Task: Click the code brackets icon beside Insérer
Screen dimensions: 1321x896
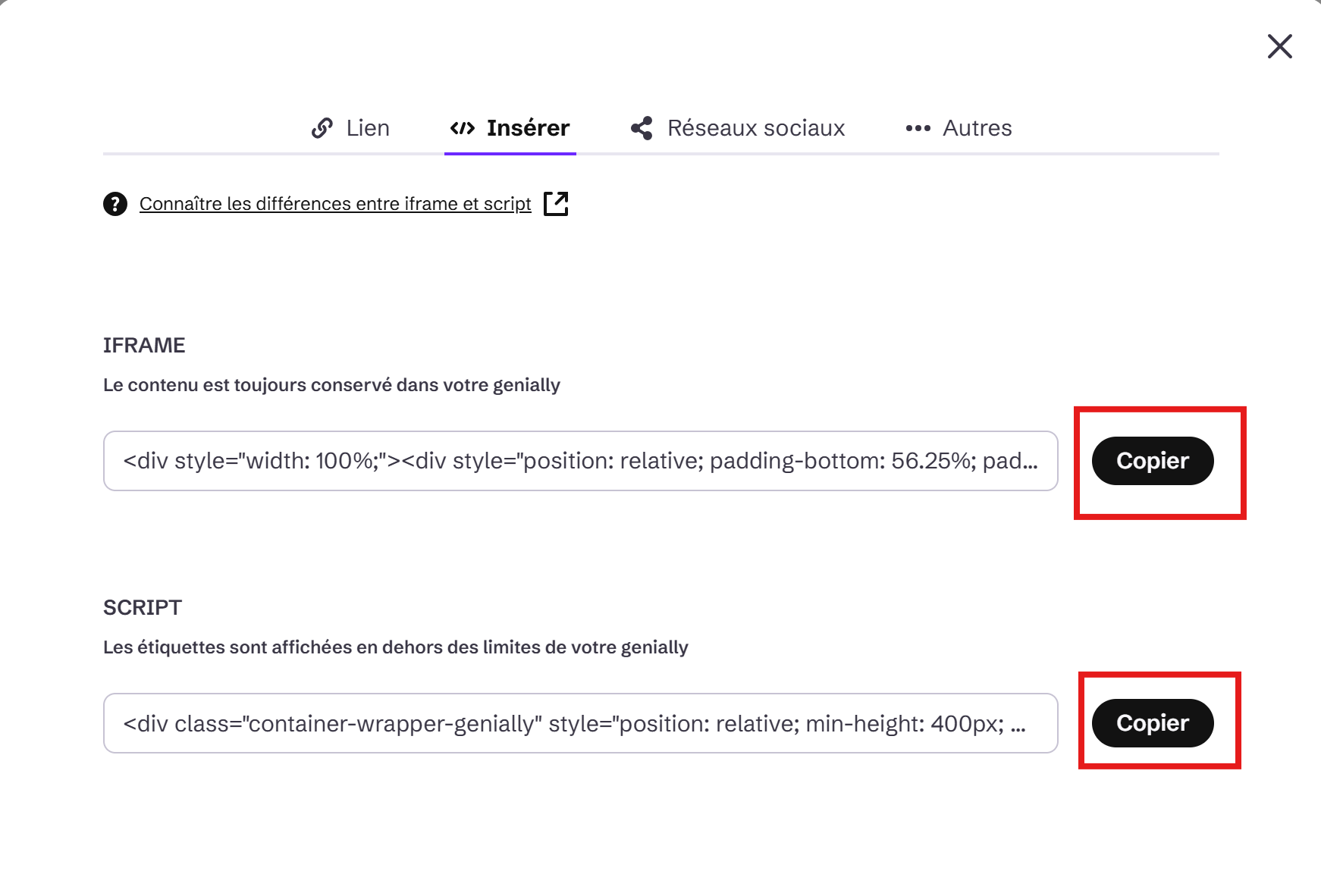Action: click(x=463, y=128)
